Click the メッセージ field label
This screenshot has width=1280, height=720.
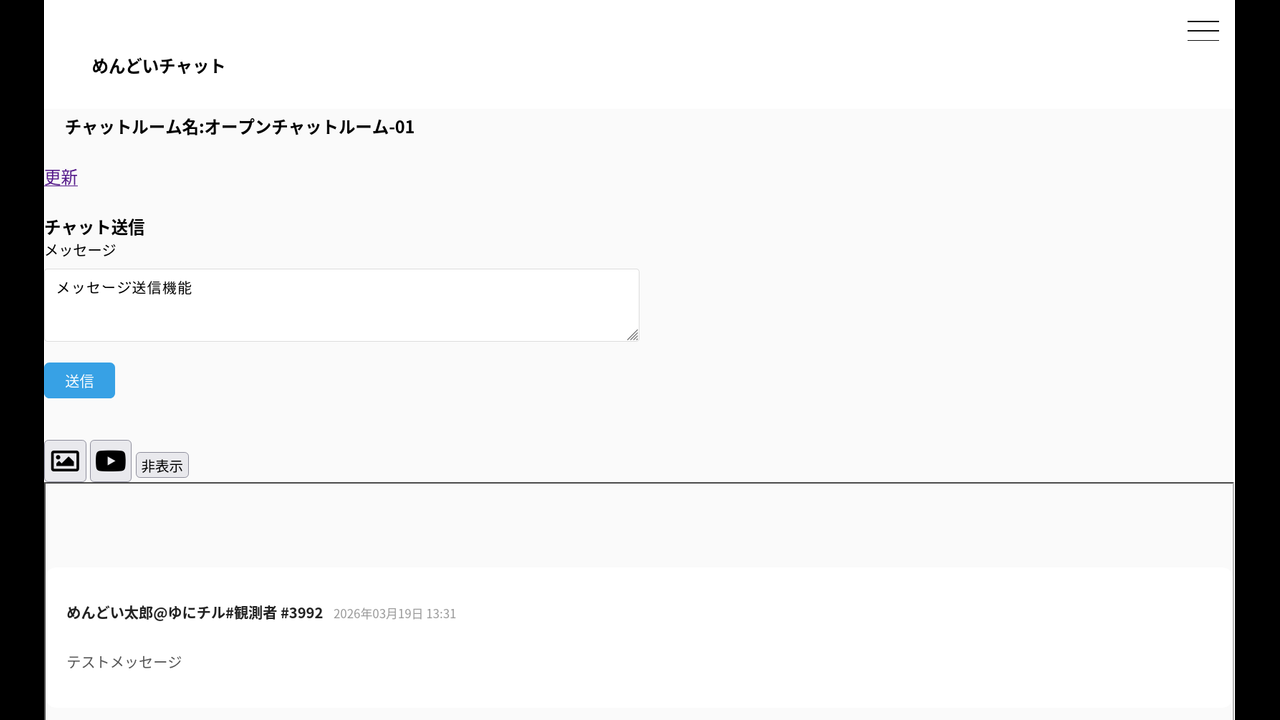[x=80, y=250]
